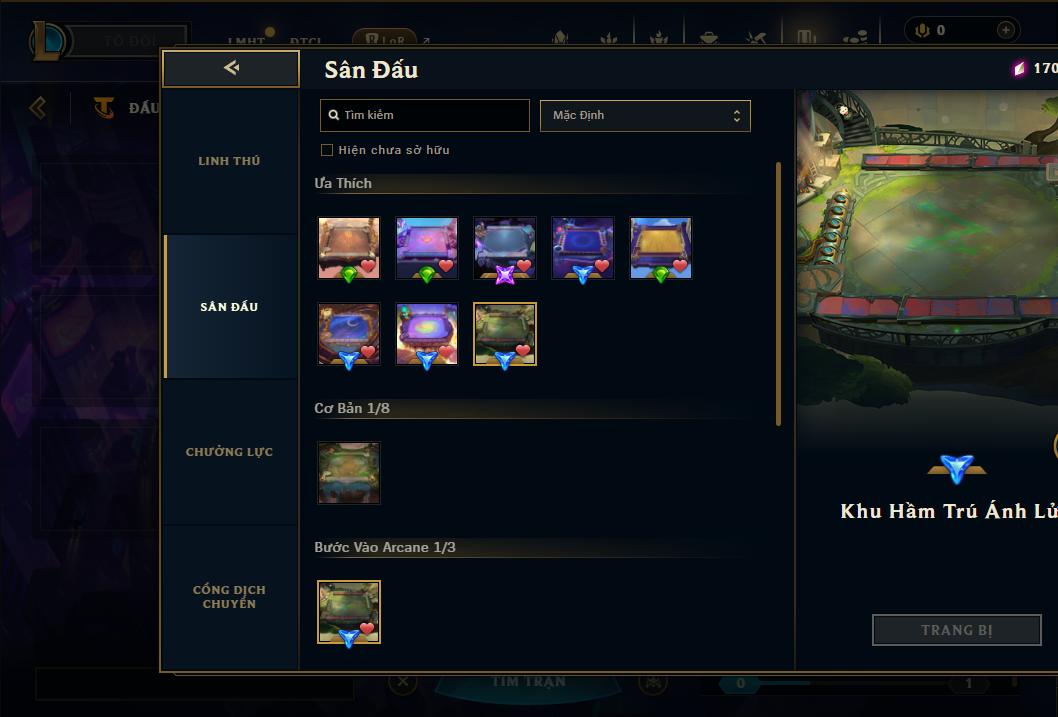The height and width of the screenshot is (717, 1058).
Task: Click the heart on the first favorite arena
Action: [368, 266]
